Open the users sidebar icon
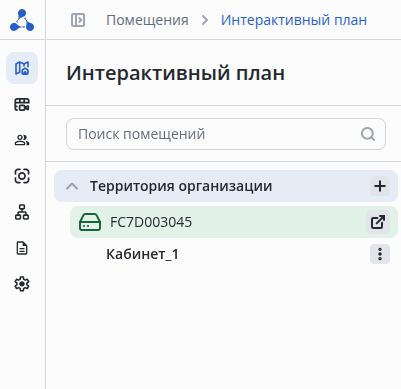 click(x=22, y=140)
